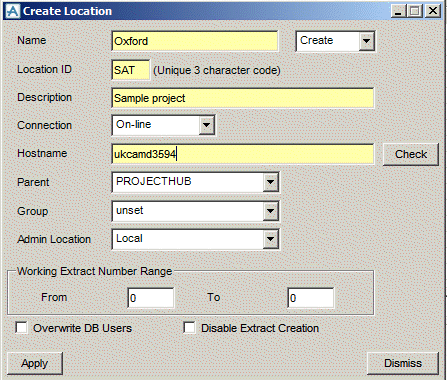Screen dimensions: 447x380
Task: Click the 'Unique 3 character code' hint text
Action: pos(217,70)
